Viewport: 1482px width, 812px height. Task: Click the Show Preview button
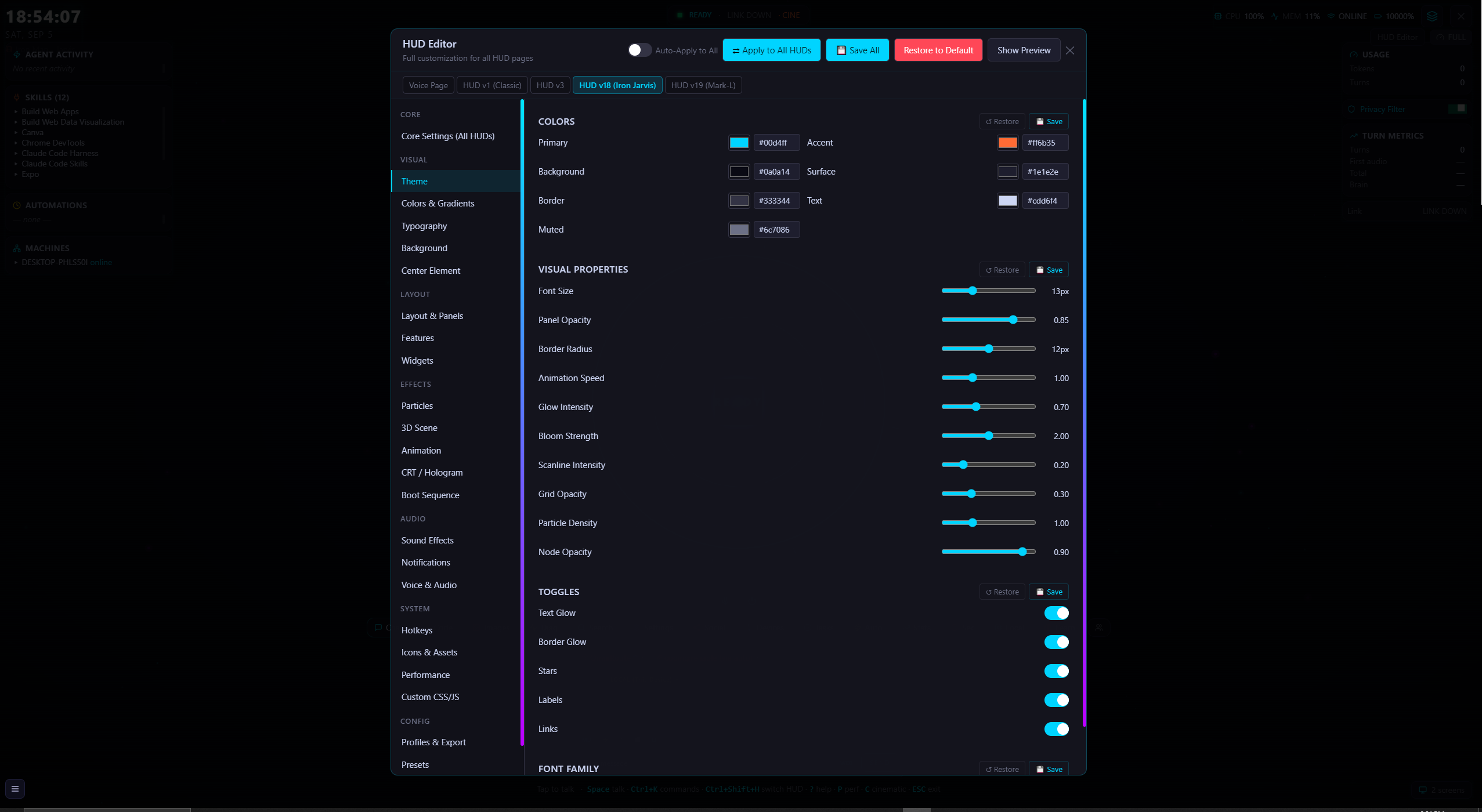pyautogui.click(x=1024, y=50)
